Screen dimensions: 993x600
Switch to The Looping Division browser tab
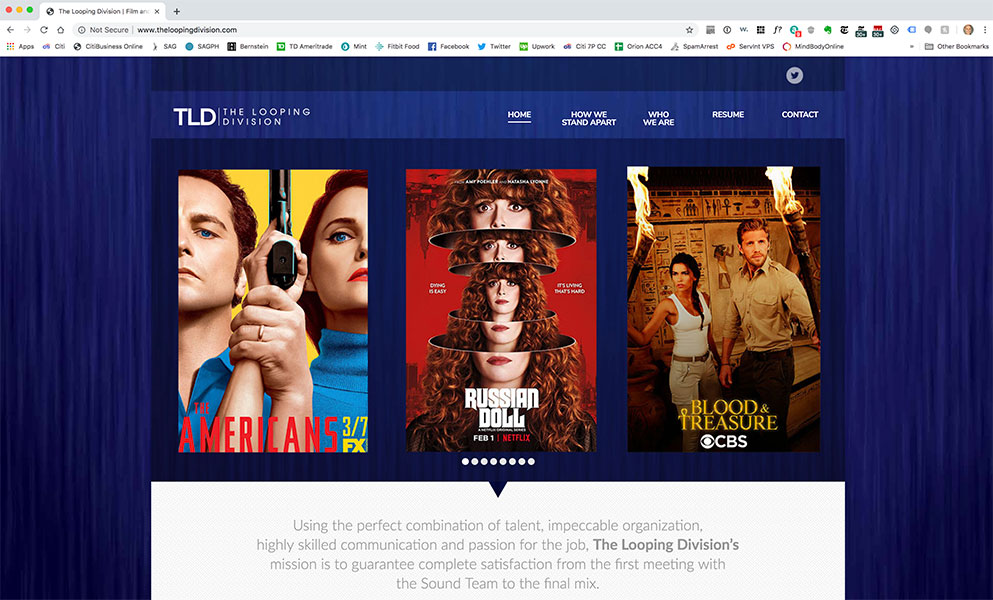103,11
